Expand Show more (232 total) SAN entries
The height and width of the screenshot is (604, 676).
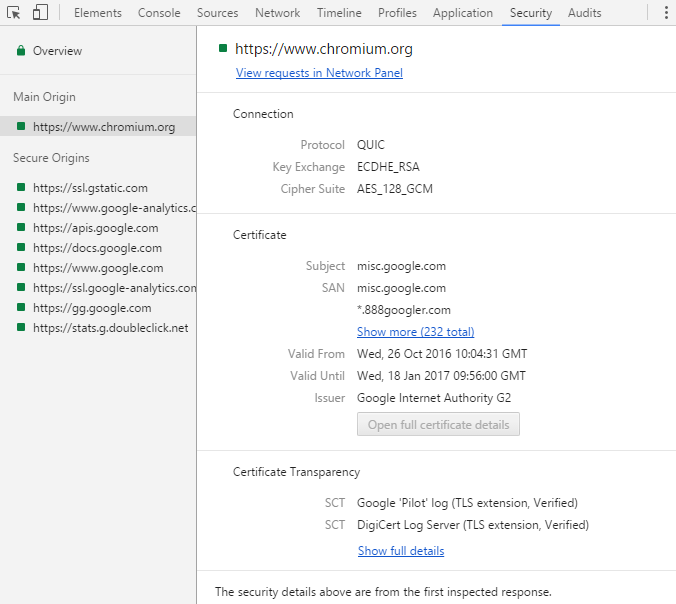pos(416,332)
